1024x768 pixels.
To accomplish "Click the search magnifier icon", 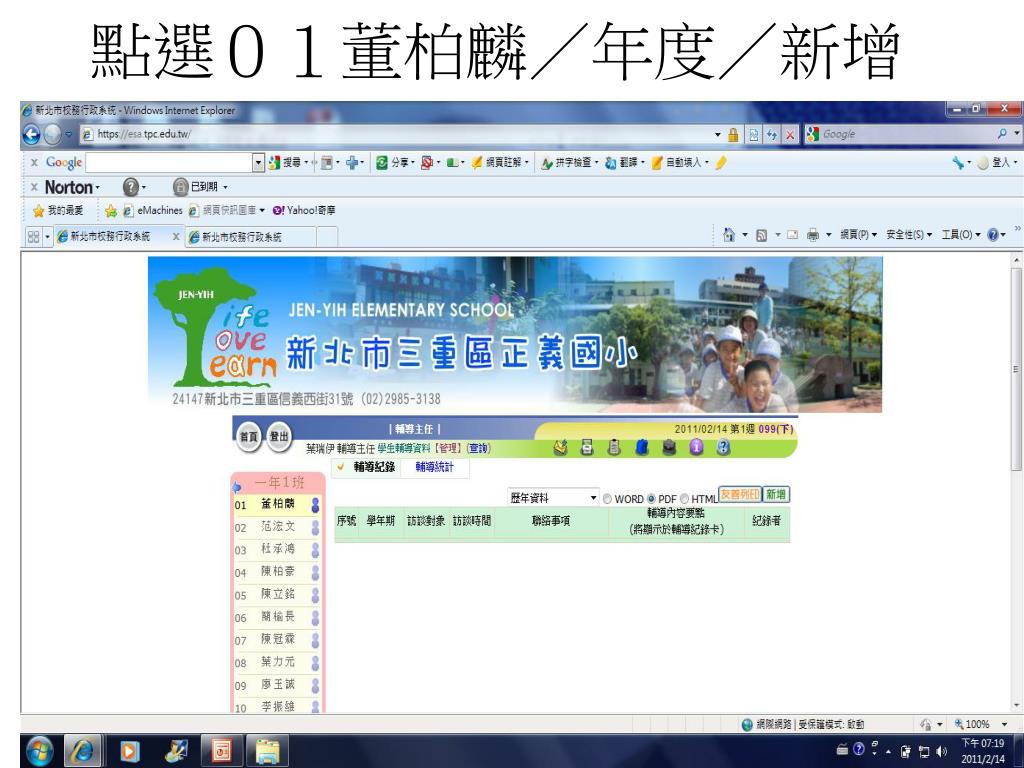I will (x=1002, y=134).
